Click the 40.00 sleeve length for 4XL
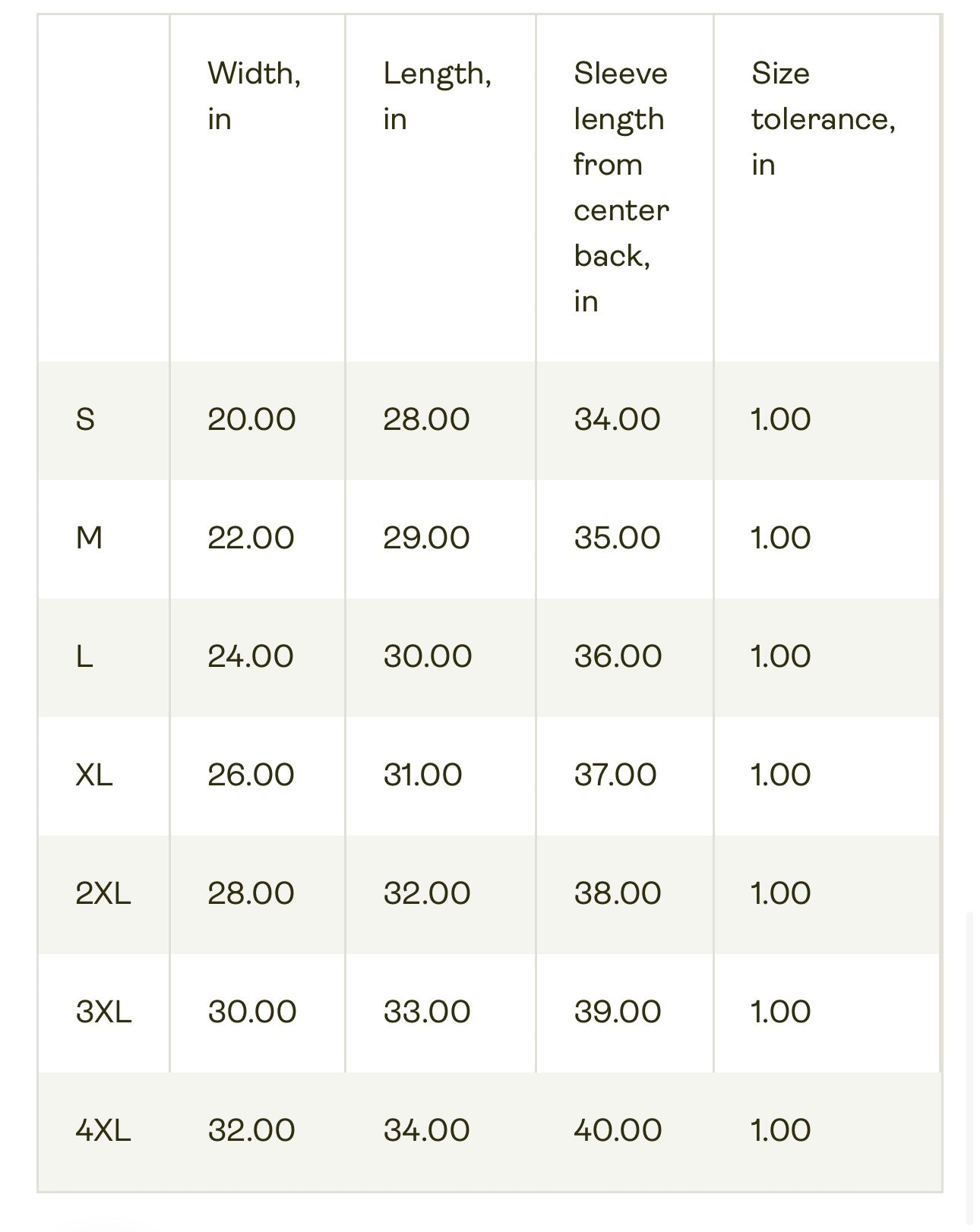This screenshot has height=1232, width=980. click(x=618, y=1130)
